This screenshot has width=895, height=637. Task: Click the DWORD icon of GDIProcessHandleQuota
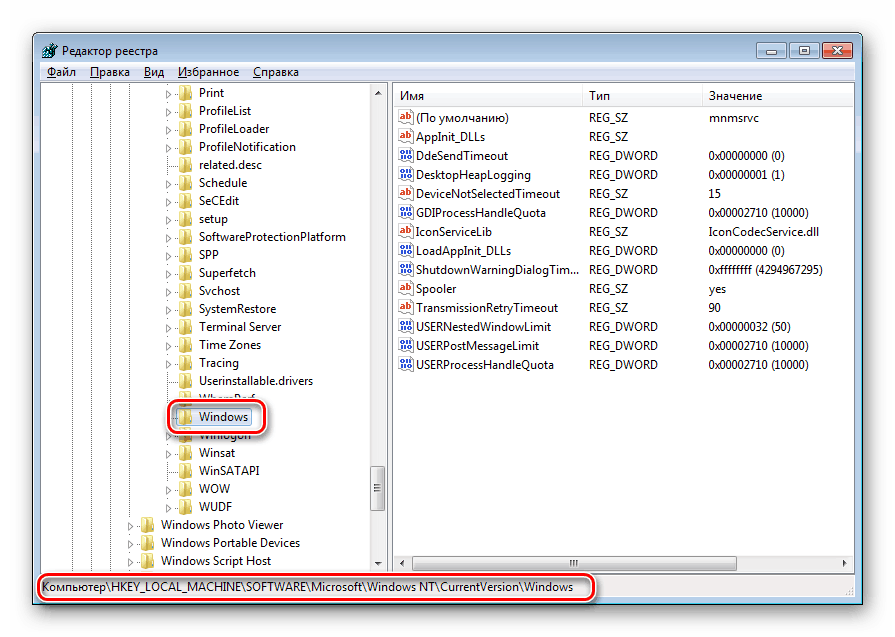click(405, 212)
